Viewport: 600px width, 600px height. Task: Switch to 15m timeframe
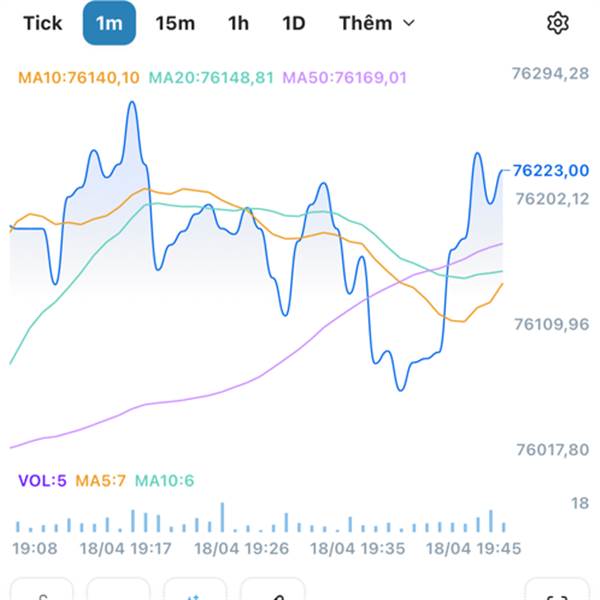pyautogui.click(x=175, y=23)
